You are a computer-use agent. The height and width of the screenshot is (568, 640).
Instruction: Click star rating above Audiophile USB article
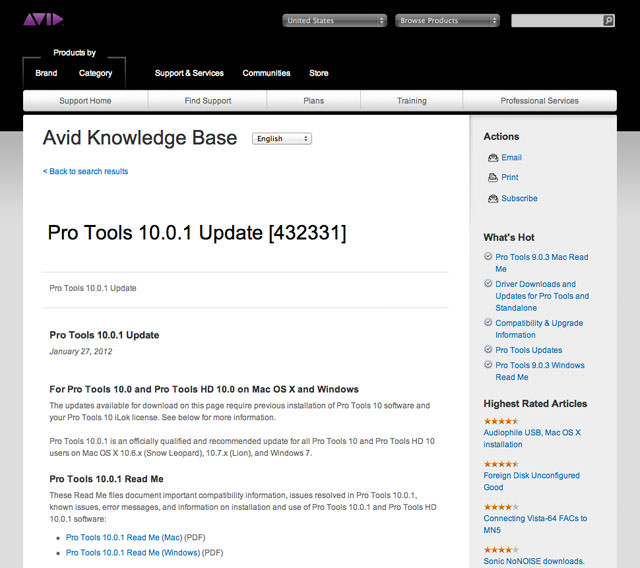tap(501, 421)
